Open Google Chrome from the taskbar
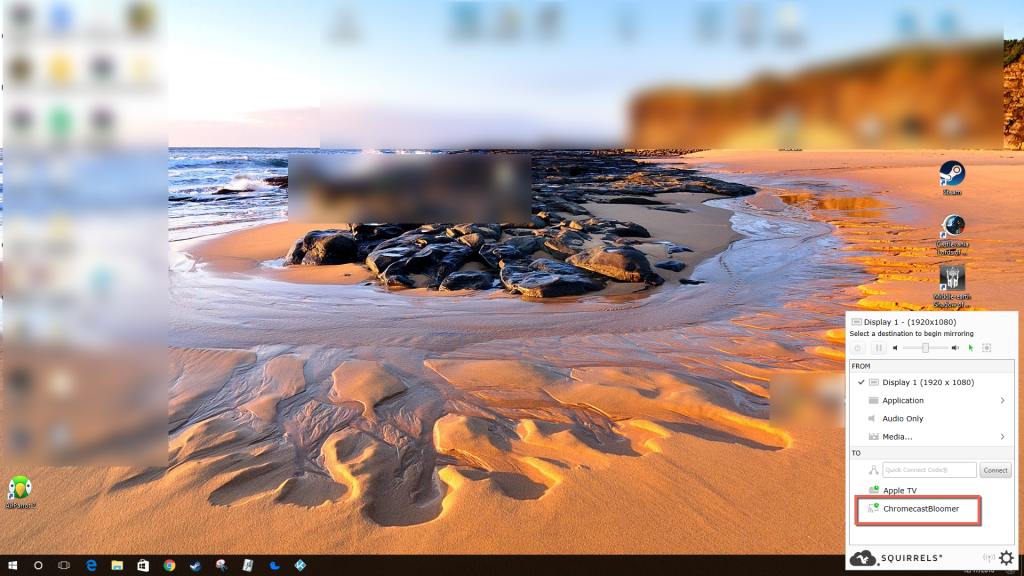Viewport: 1024px width, 576px height. (x=169, y=566)
